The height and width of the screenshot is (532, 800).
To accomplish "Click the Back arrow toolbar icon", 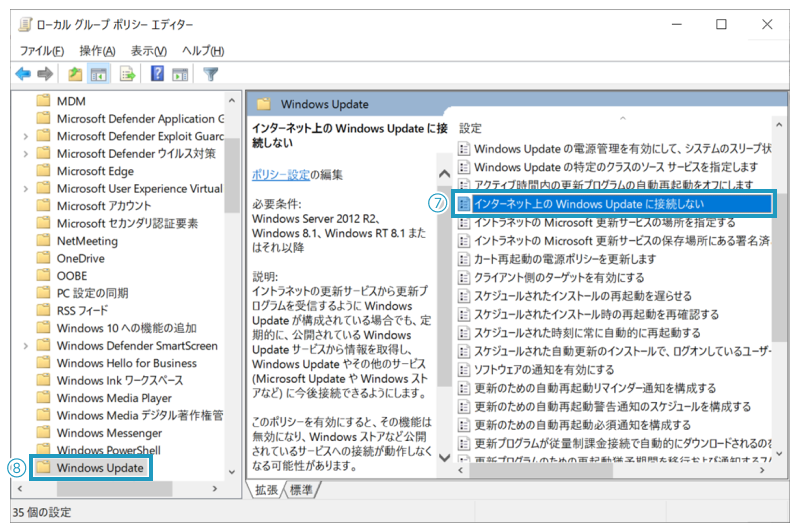I will pos(23,74).
